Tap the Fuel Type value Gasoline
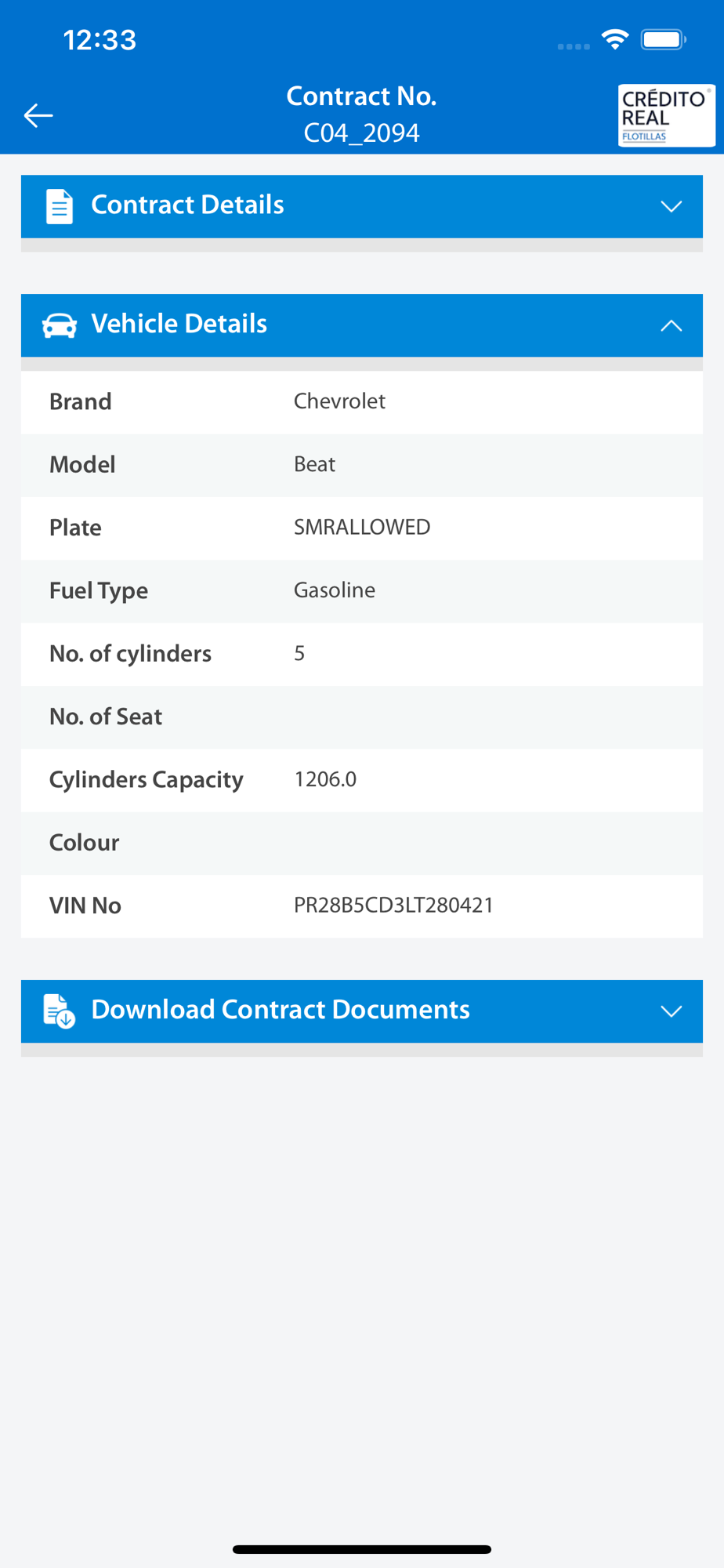Screen dimensions: 724x1568 (x=335, y=590)
